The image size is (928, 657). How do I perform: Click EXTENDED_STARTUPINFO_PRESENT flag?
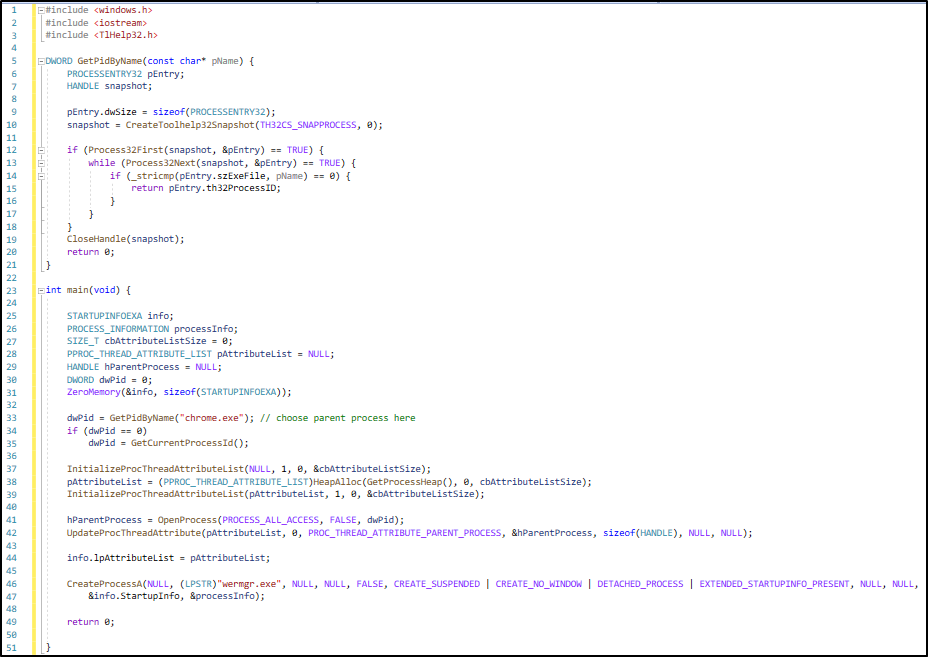pyautogui.click(x=774, y=584)
